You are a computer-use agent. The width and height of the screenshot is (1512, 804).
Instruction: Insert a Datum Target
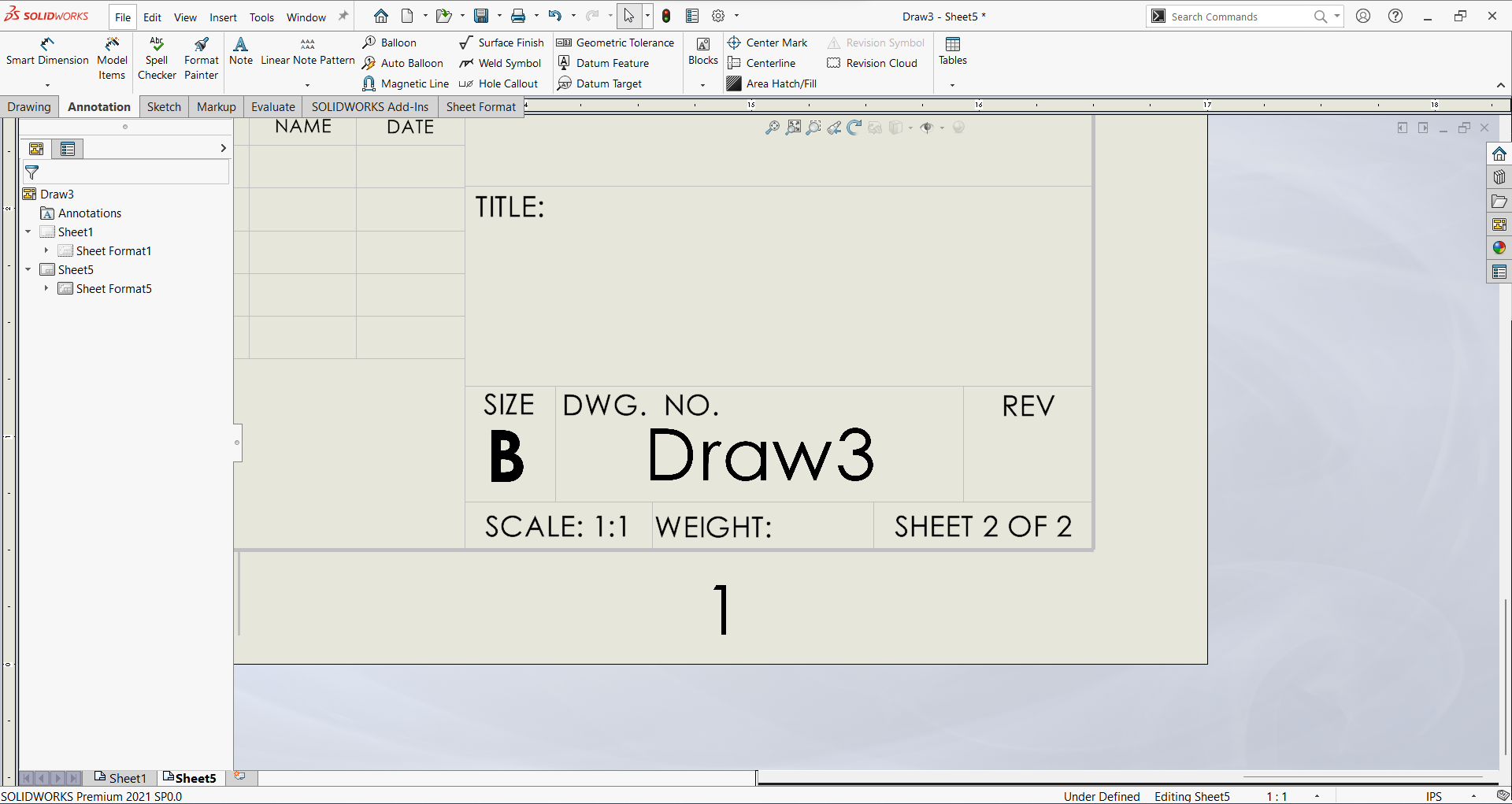[x=599, y=83]
